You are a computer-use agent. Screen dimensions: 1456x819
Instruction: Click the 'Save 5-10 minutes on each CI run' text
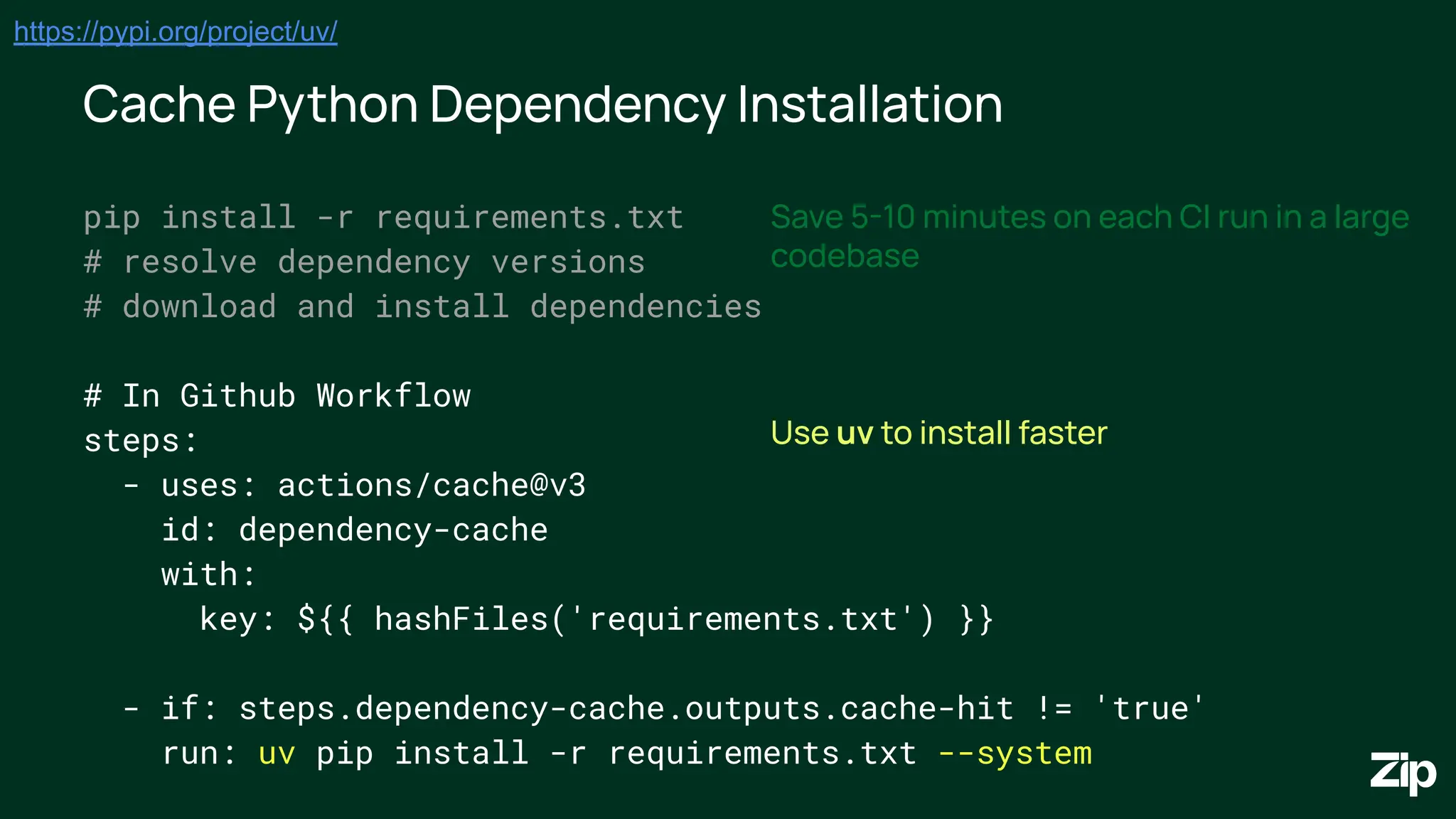(x=1089, y=236)
